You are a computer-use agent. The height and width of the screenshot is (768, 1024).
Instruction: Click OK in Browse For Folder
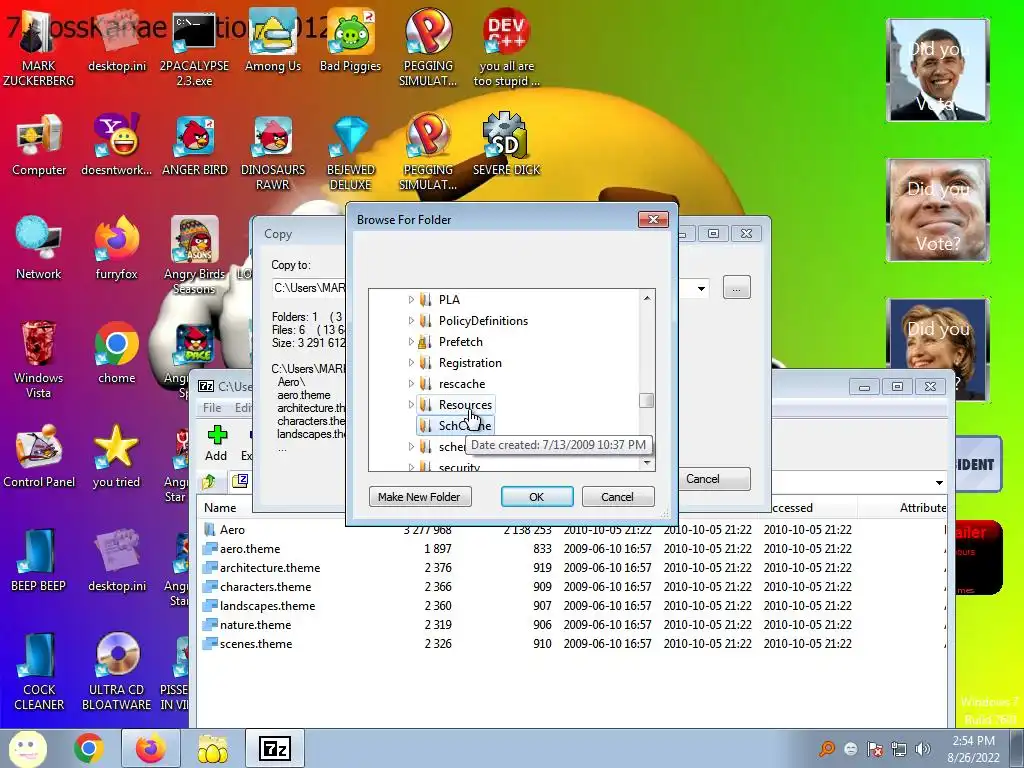coord(537,497)
